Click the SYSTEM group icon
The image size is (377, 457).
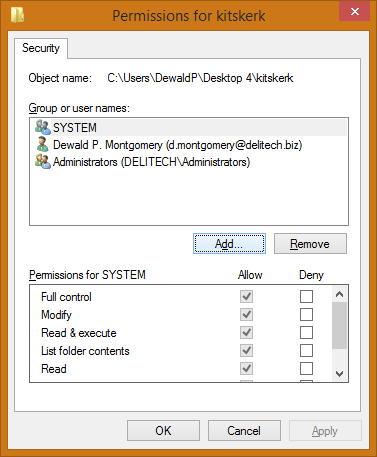pos(43,127)
